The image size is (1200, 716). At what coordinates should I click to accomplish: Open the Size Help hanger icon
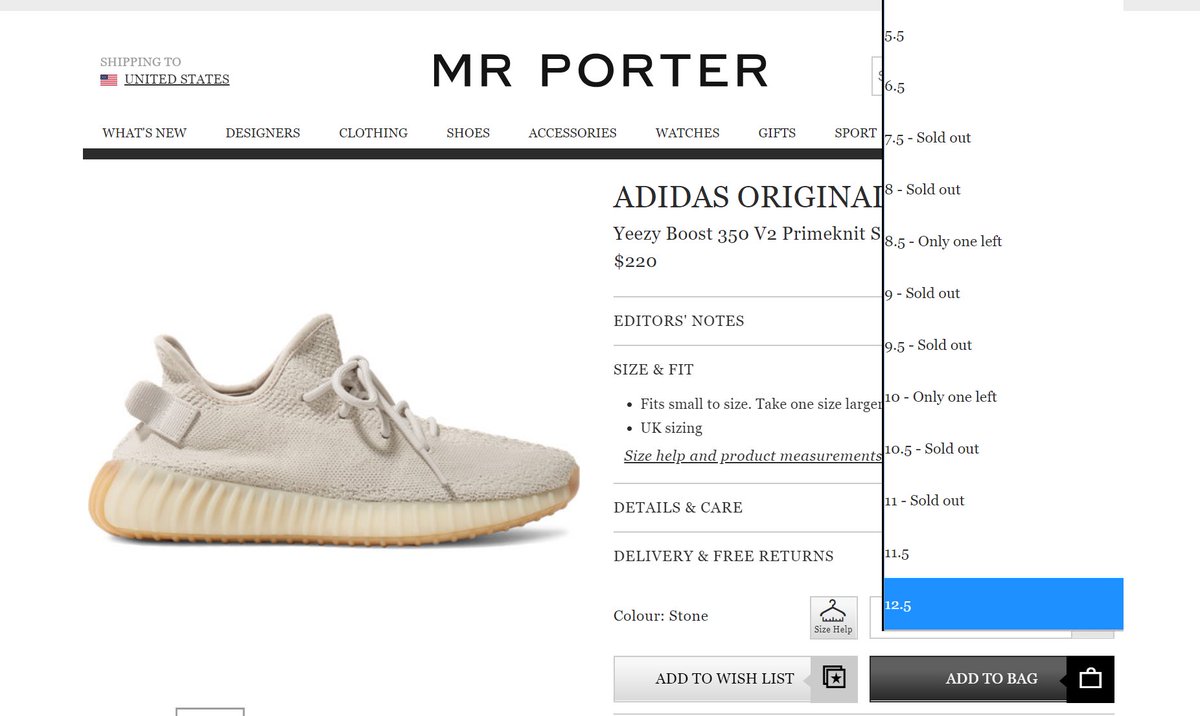[x=834, y=617]
